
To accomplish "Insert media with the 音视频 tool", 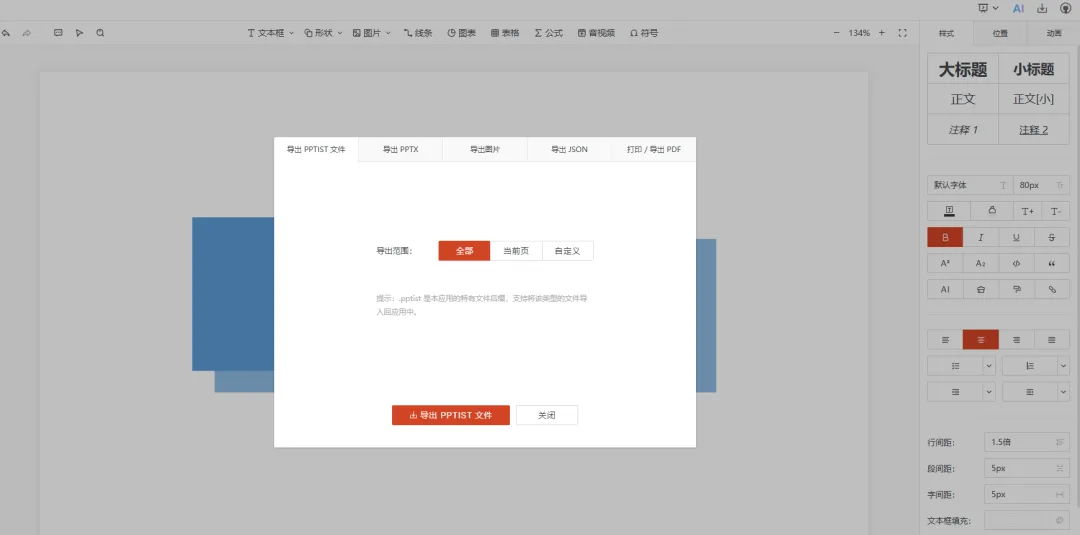I will point(596,32).
